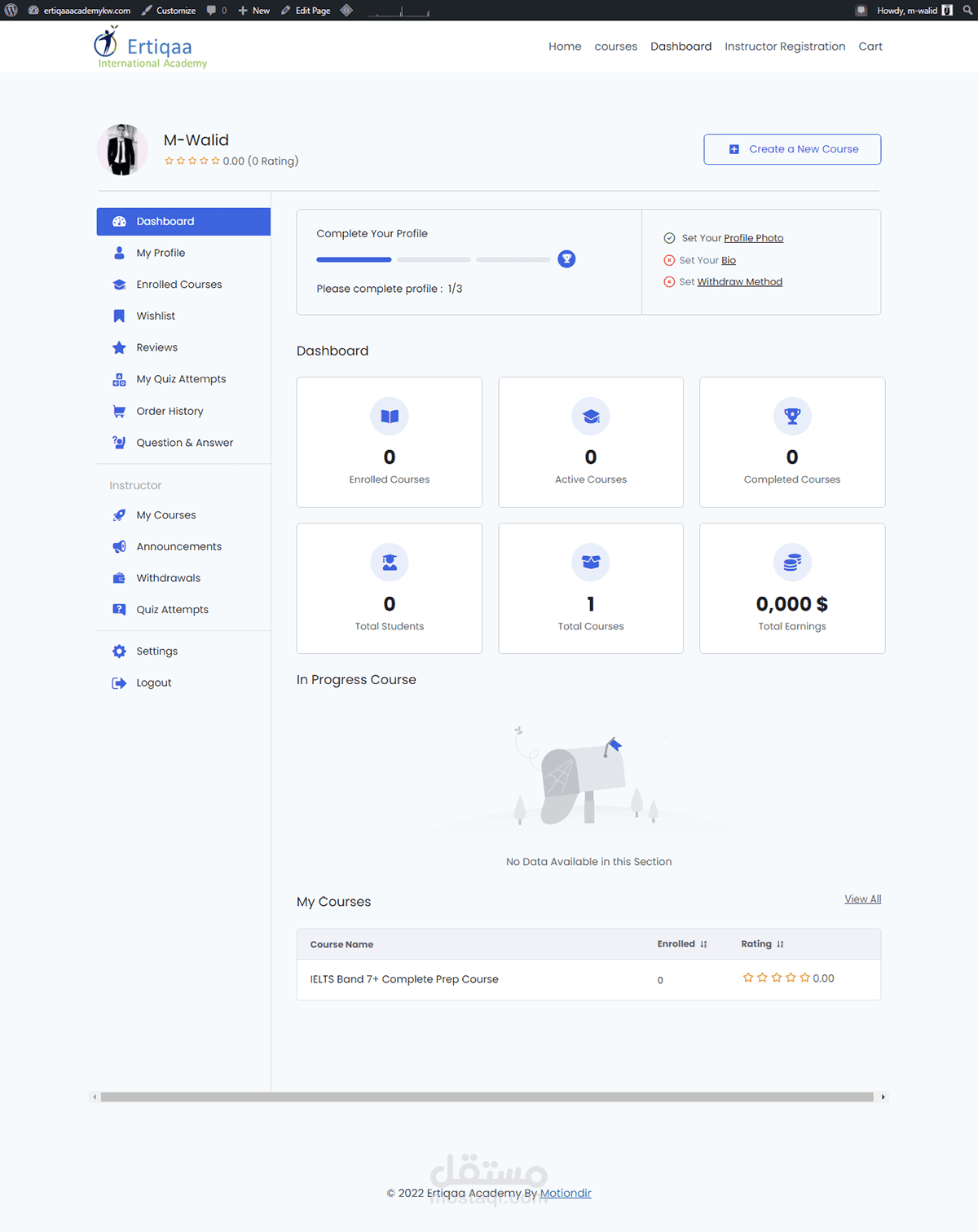Click the Course Name column header
This screenshot has width=978, height=1232.
341,944
